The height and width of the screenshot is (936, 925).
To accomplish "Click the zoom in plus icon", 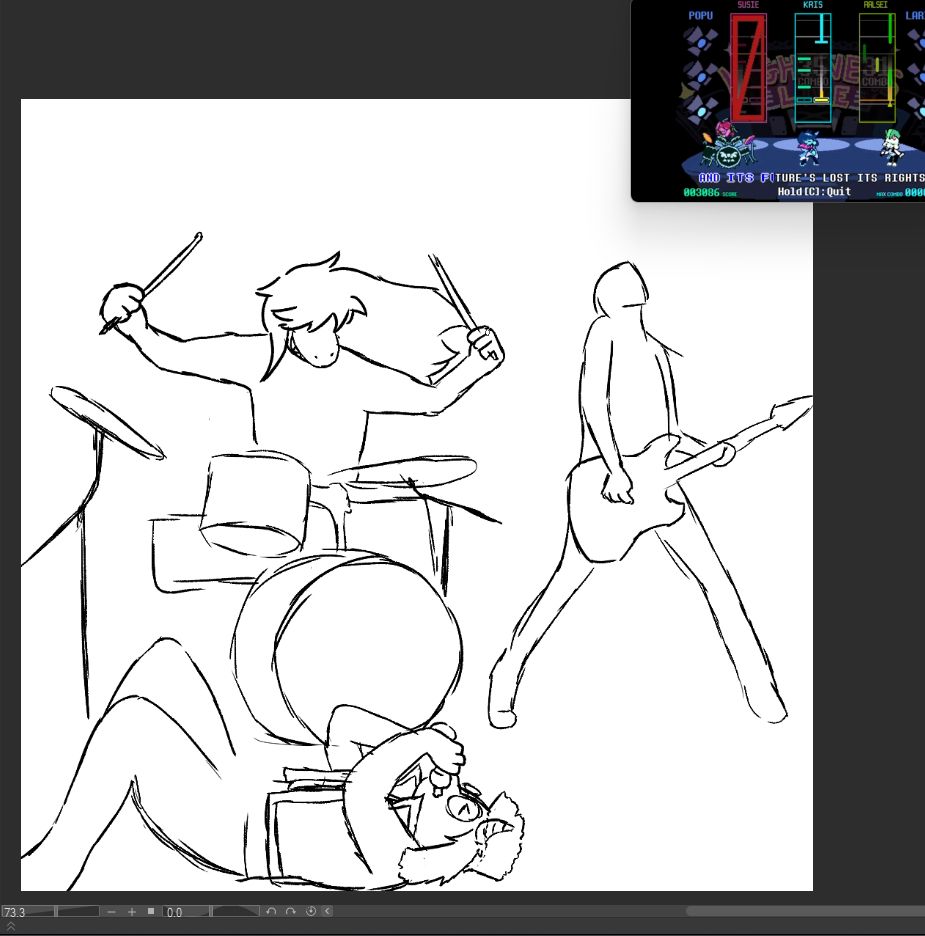I will pos(132,912).
